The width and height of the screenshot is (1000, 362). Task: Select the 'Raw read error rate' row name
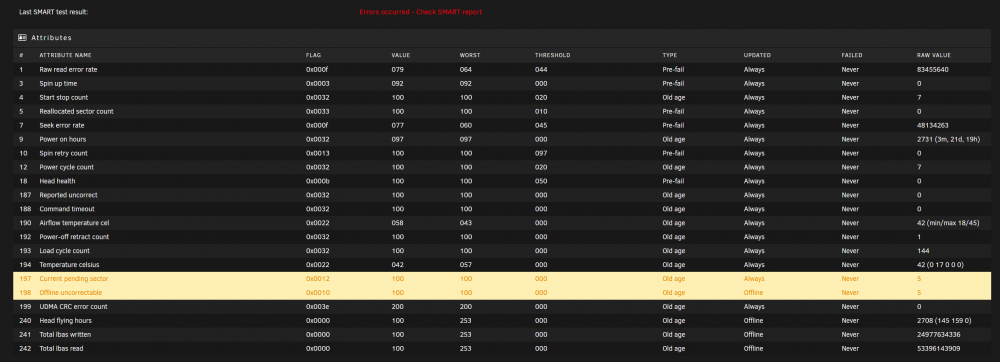(68, 69)
